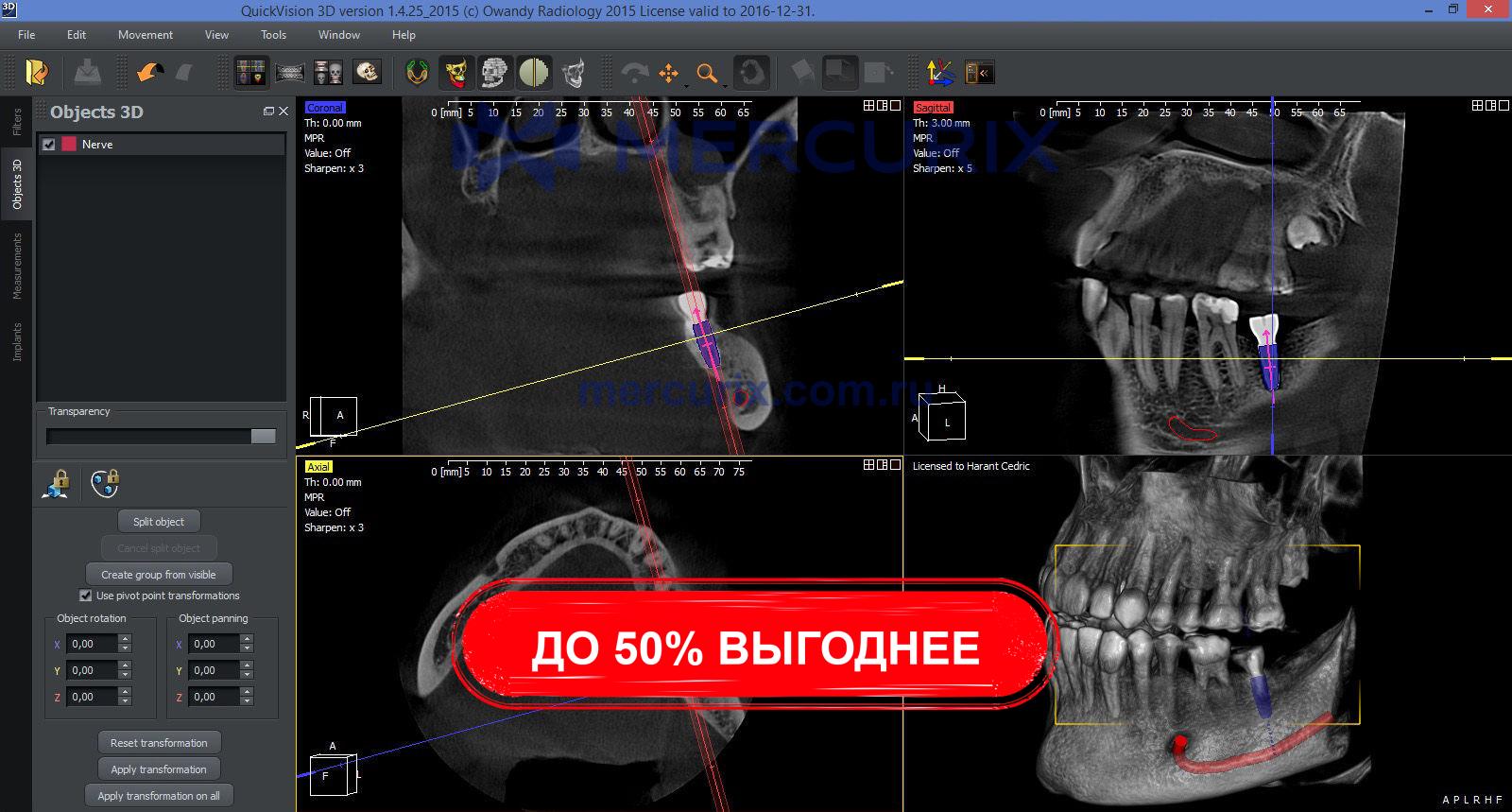Switch Sagittal pane to four-view grid layout
This screenshot has height=812, width=1512.
point(1477,106)
